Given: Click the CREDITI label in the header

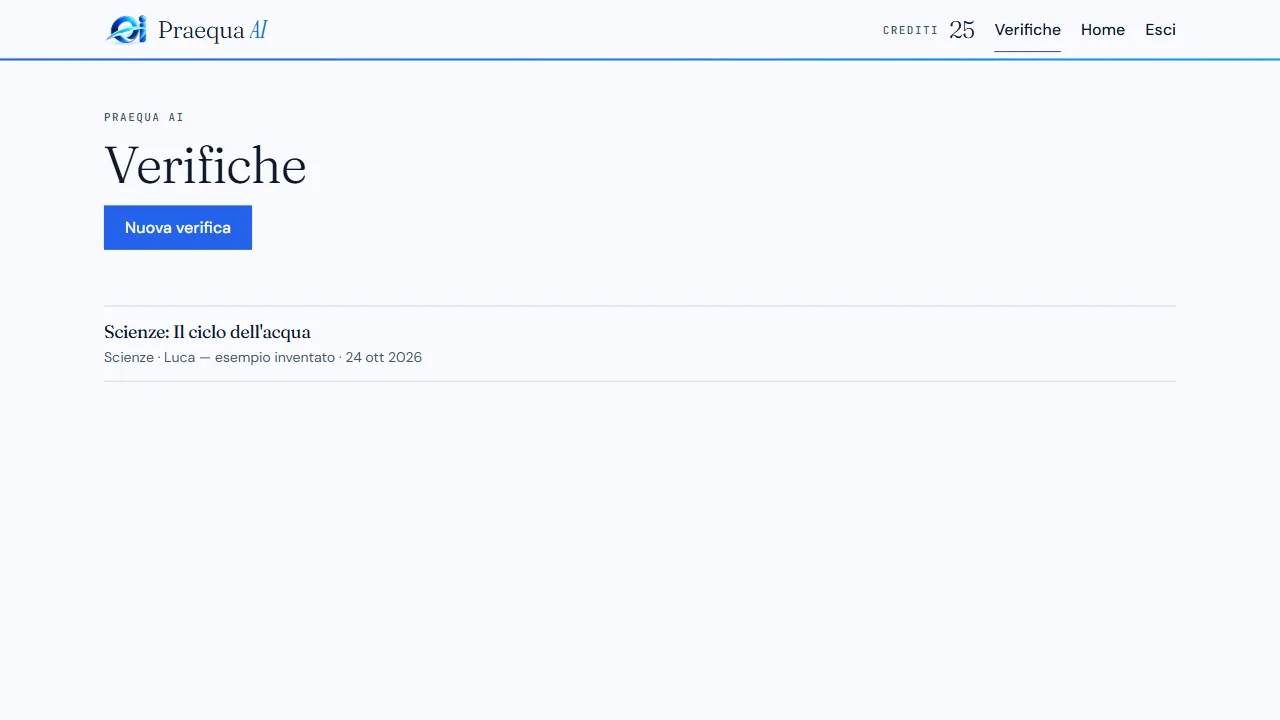Looking at the screenshot, I should coord(910,30).
